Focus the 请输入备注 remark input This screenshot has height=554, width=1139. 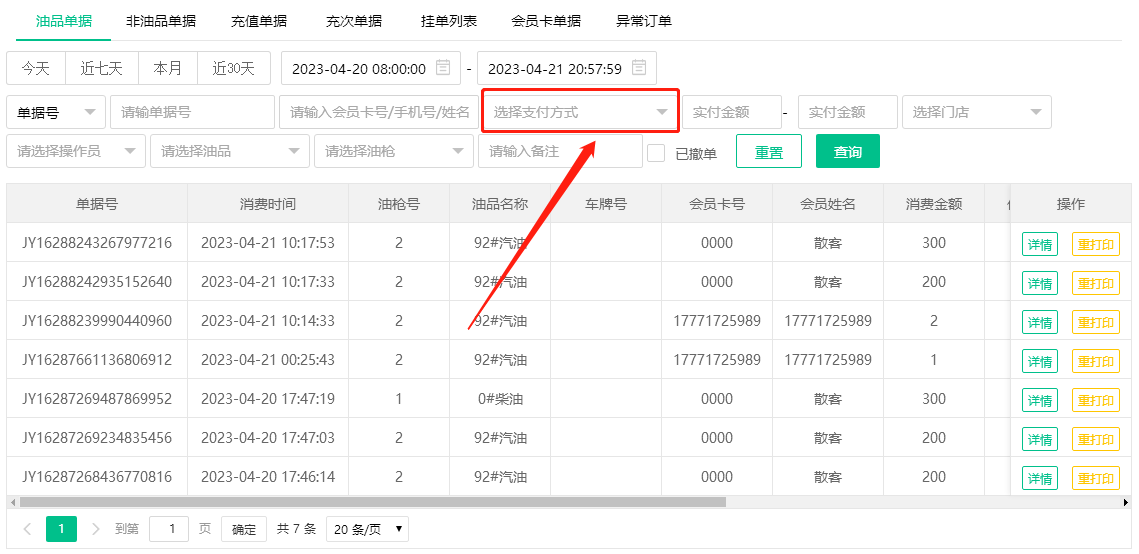(560, 151)
